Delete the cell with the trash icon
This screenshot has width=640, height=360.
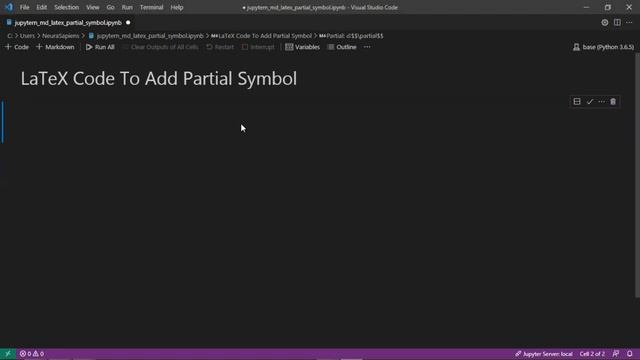click(613, 101)
